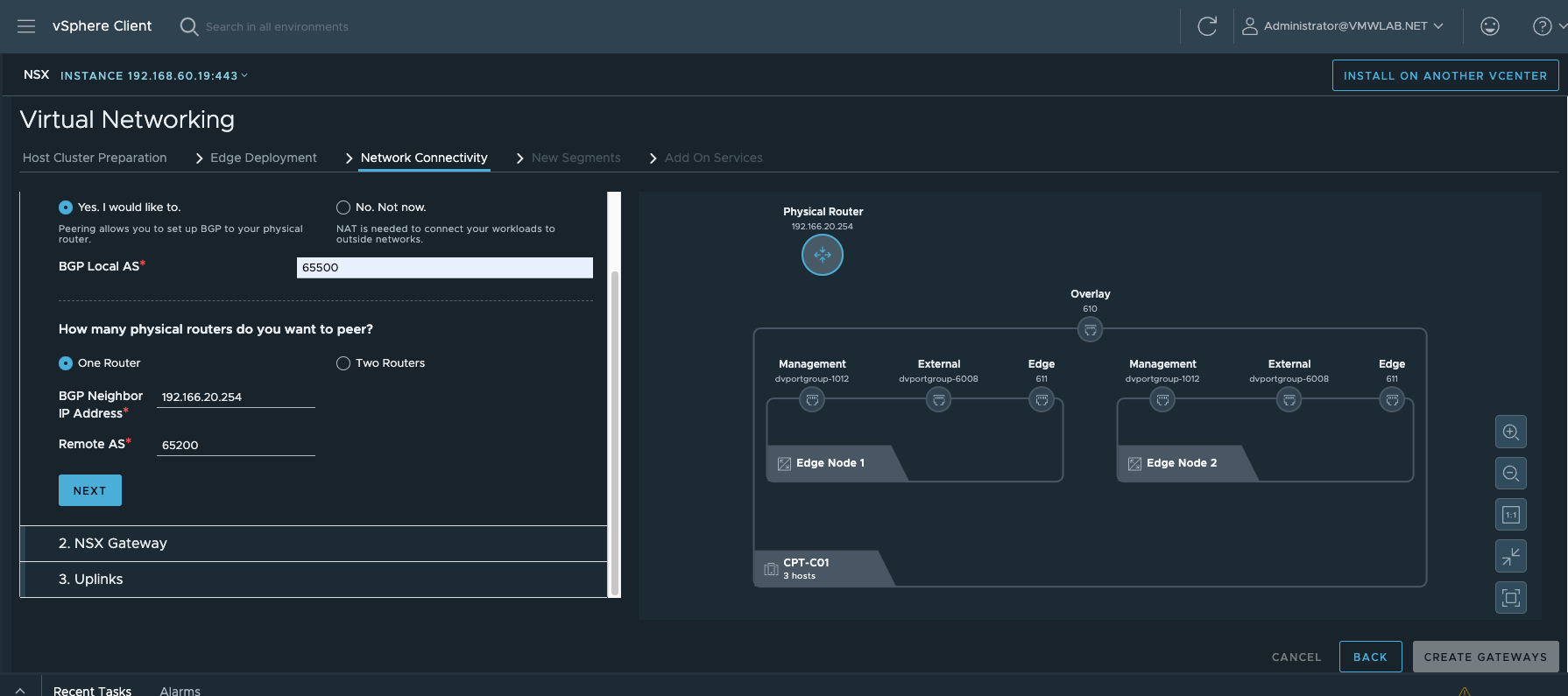The width and height of the screenshot is (1568, 696).
Task: Open the NSX instance 192.168.60.19:443 dropdown
Action: [x=153, y=75]
